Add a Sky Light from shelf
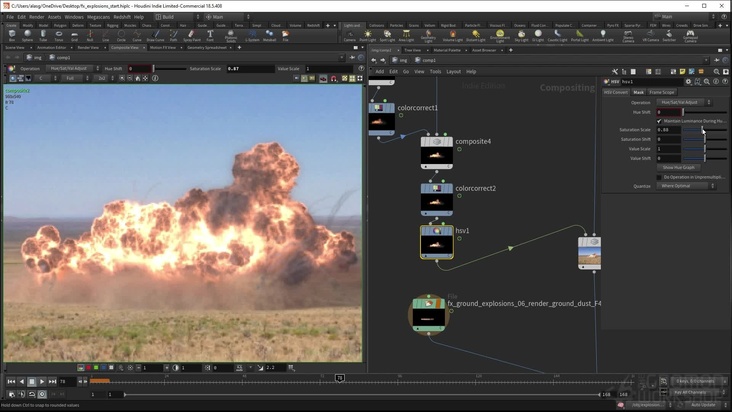The height and width of the screenshot is (412, 732). click(x=521, y=35)
